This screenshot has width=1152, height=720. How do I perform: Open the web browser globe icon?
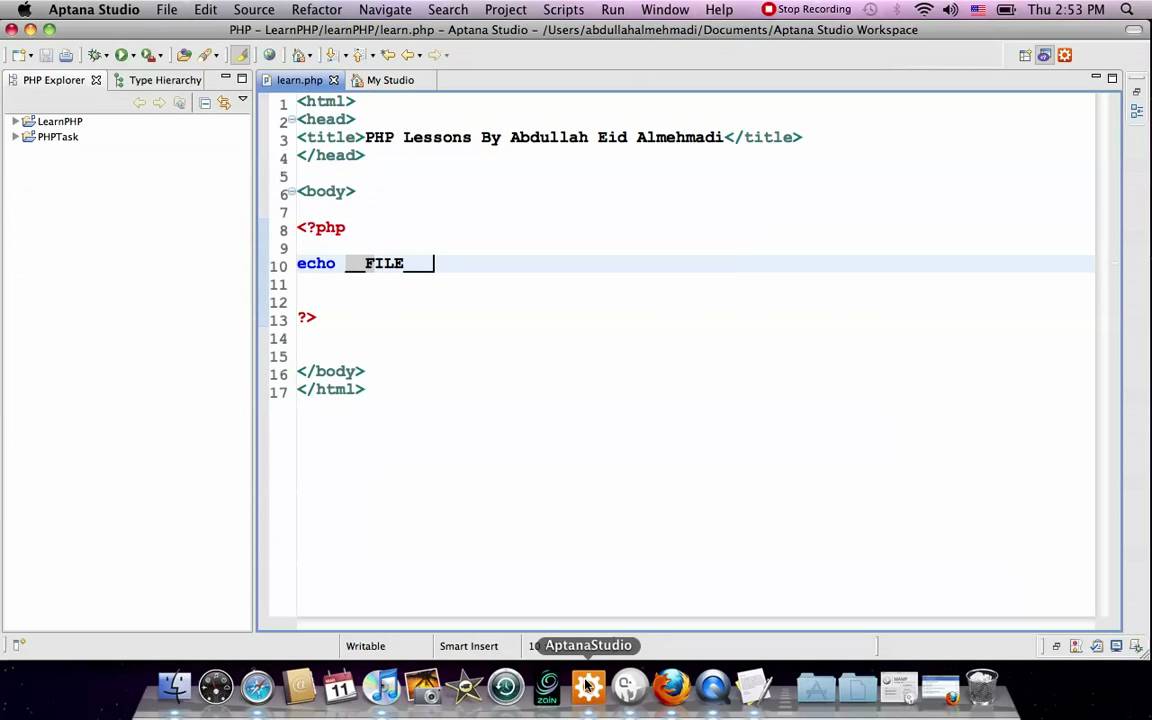(x=270, y=55)
